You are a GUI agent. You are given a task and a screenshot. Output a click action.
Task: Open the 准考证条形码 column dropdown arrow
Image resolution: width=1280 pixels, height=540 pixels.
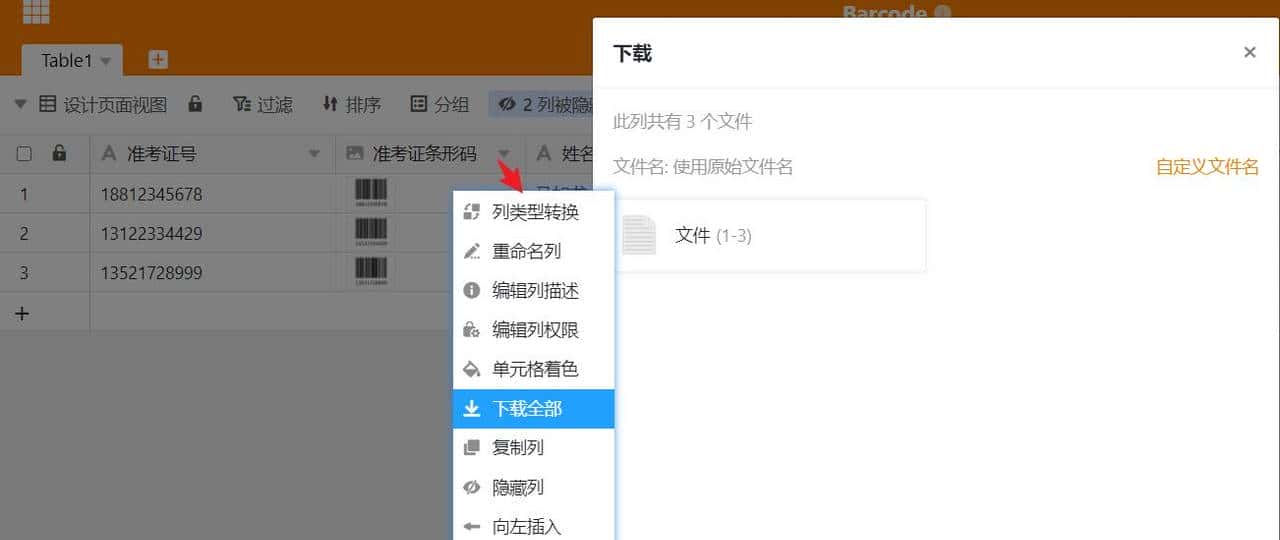(504, 155)
